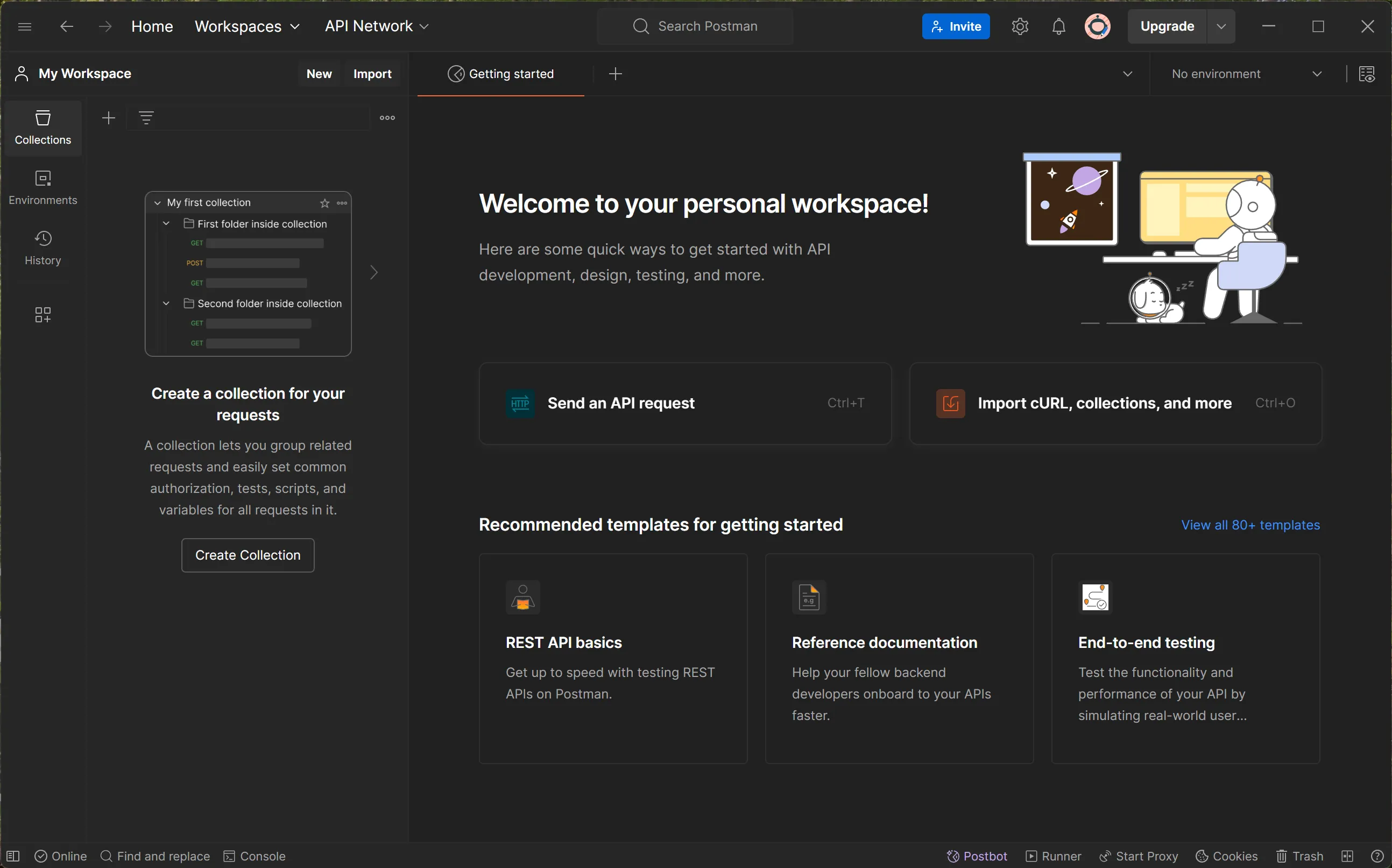Screen dimensions: 1392x868
Task: Click the Import button
Action: point(372,74)
